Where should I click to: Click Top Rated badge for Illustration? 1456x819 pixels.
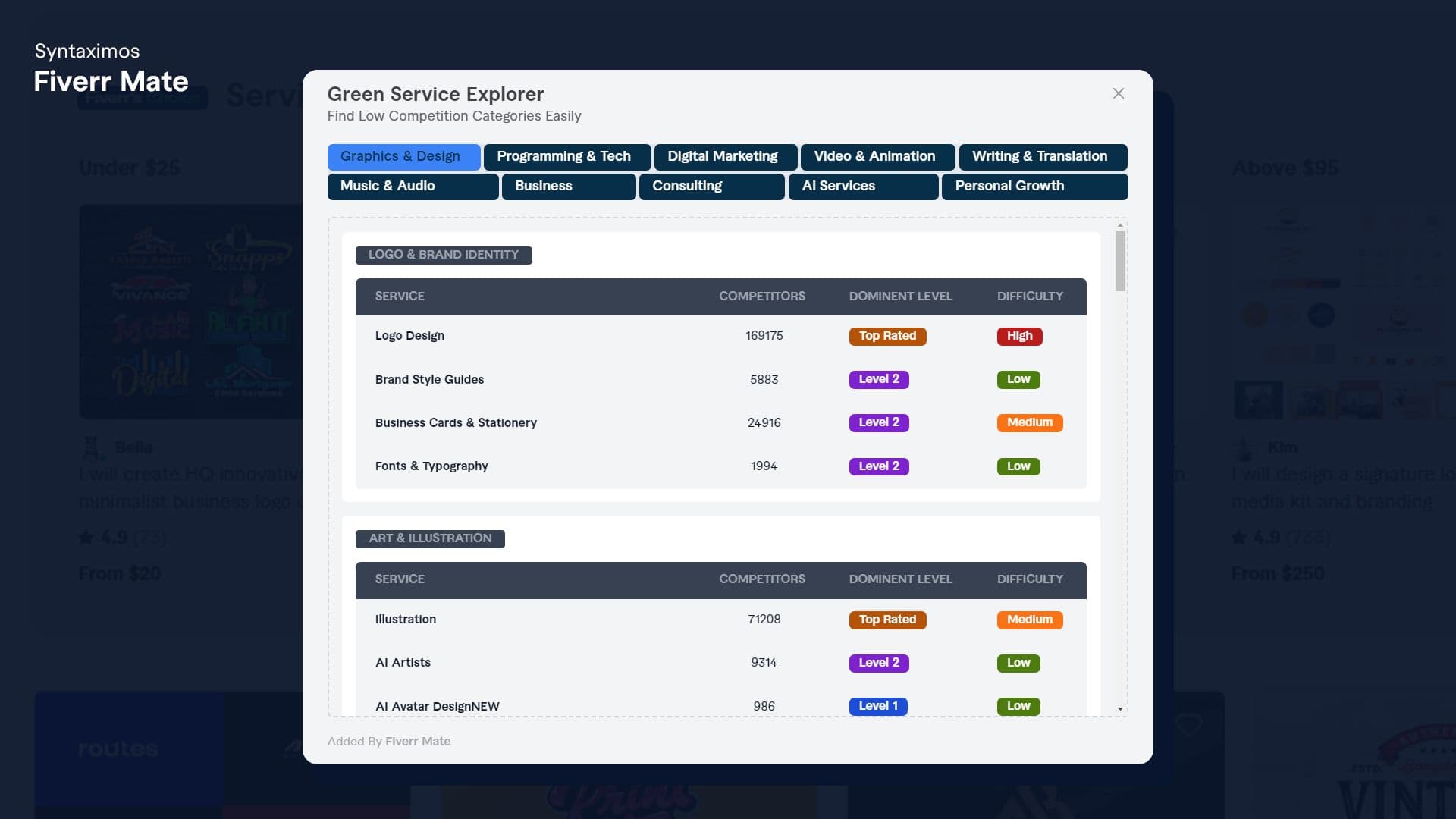pyautogui.click(x=887, y=620)
